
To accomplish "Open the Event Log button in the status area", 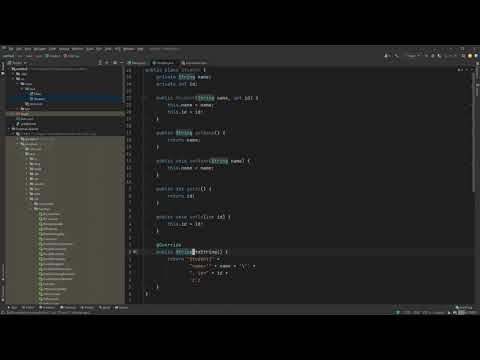I will point(464,307).
